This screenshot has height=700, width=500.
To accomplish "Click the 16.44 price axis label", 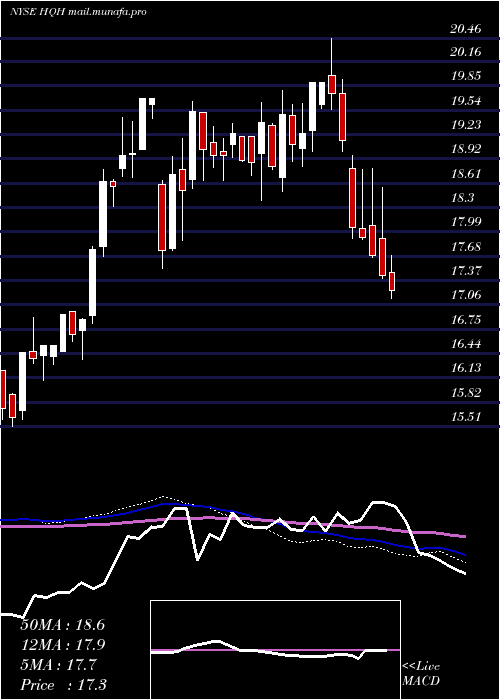I will click(x=466, y=344).
